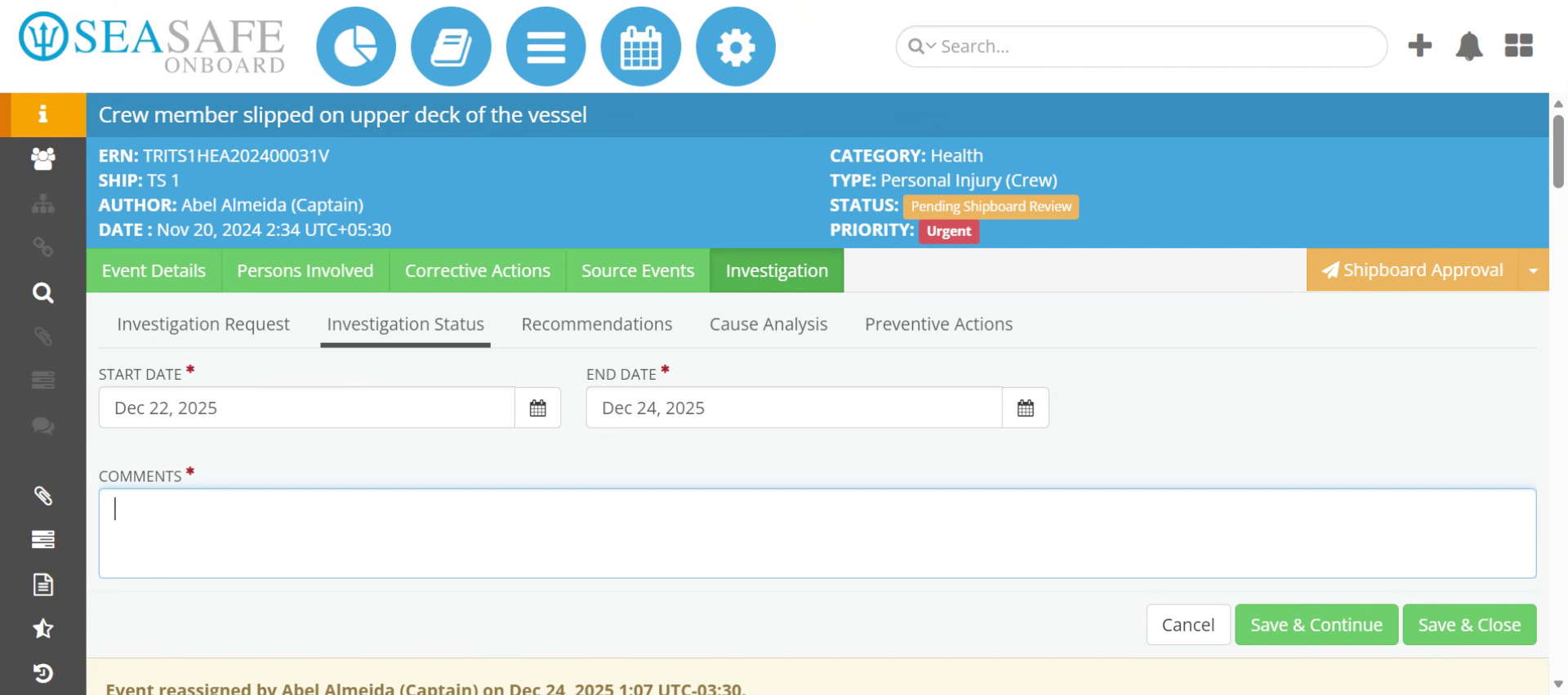
Task: Focus the Search input field
Action: pos(1142,47)
